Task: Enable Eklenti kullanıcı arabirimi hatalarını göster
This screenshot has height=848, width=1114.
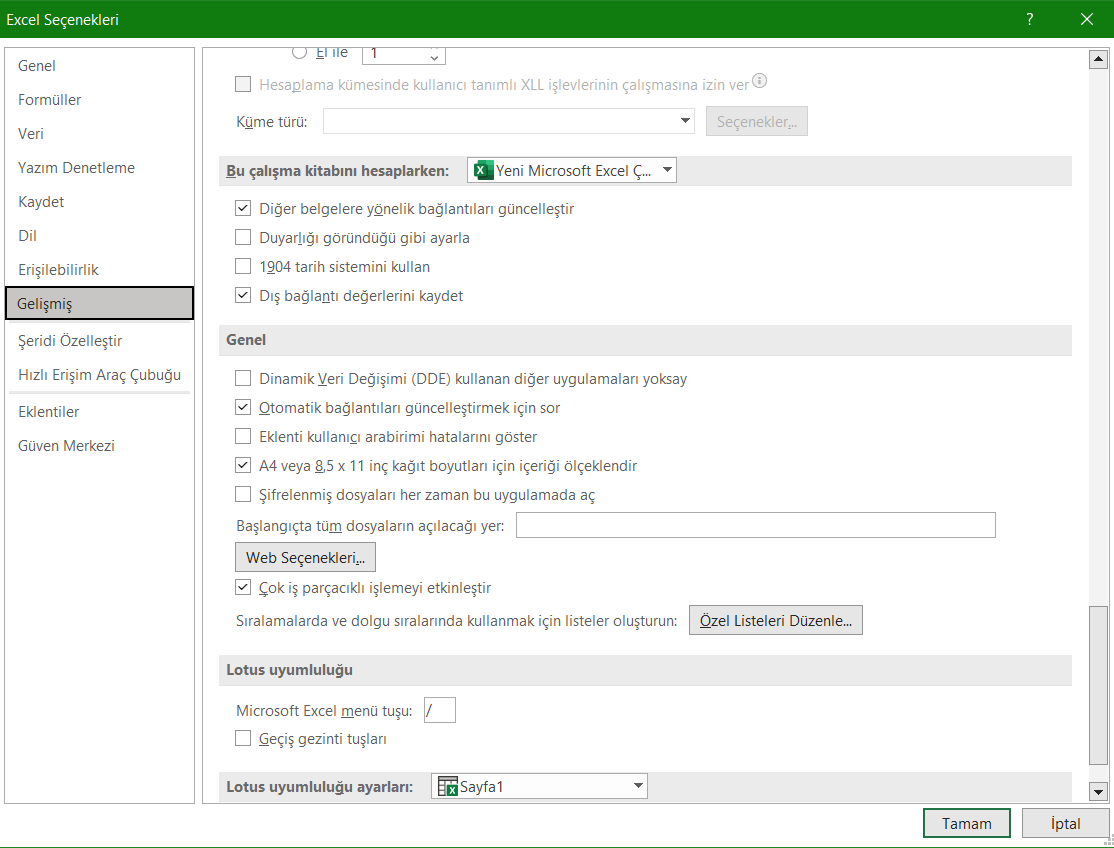Action: (x=243, y=436)
